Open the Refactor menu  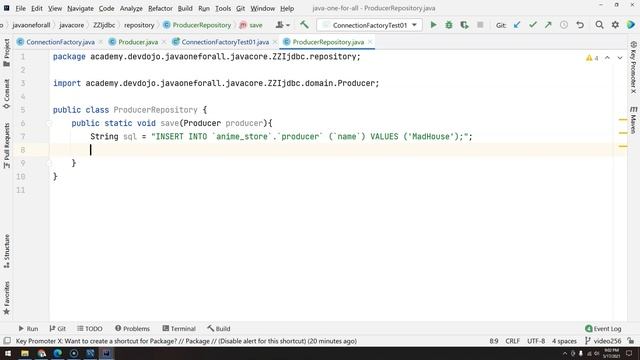(160, 8)
